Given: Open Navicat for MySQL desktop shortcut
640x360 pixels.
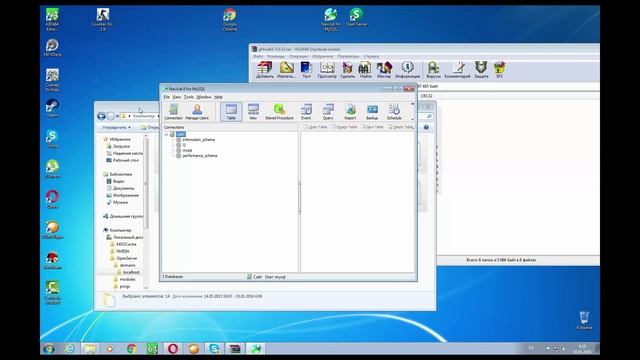Looking at the screenshot, I should (x=331, y=19).
